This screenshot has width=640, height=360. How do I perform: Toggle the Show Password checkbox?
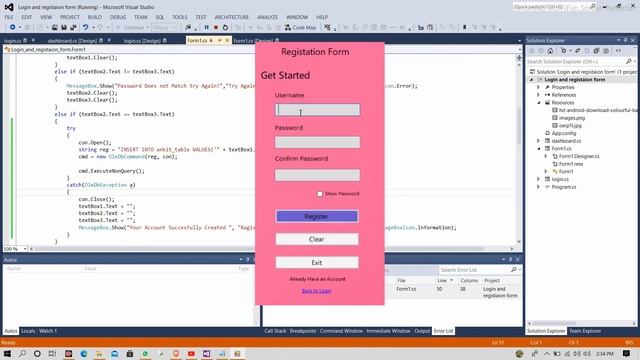coord(320,194)
